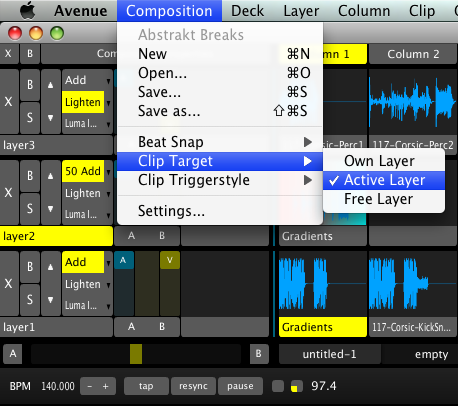
Task: Click the yellow V indicator on layer1
Action: (x=170, y=260)
